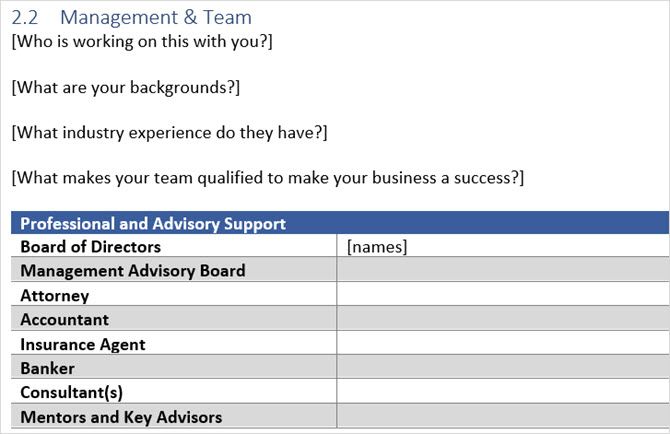The height and width of the screenshot is (434, 670).
Task: Click the team qualified success placeholder line
Action: [267, 178]
